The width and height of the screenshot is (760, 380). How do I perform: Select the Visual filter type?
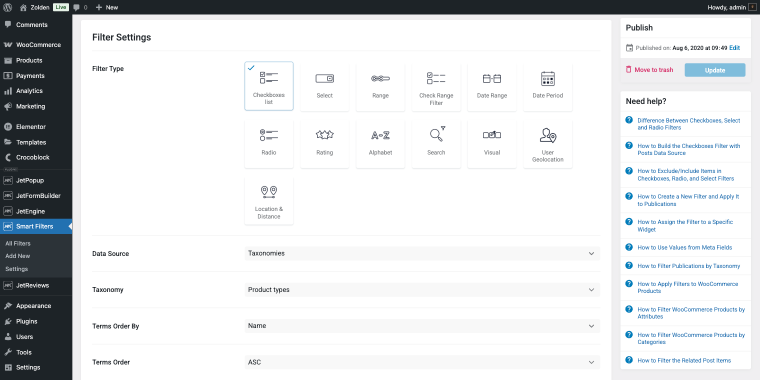(491, 143)
